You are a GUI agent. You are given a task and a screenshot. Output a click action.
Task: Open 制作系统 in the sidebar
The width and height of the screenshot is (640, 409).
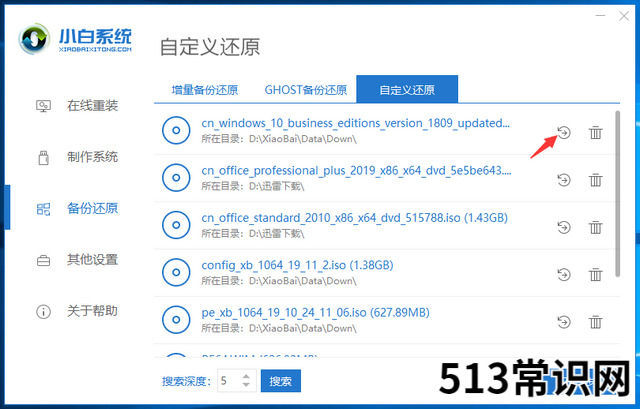[92, 157]
